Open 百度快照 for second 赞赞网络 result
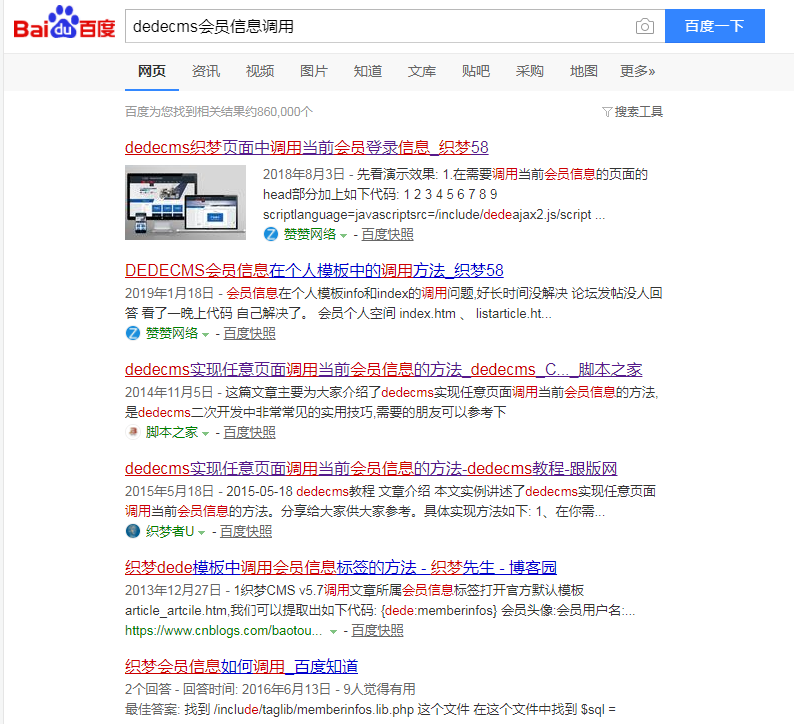The width and height of the screenshot is (794, 724). pyautogui.click(x=250, y=334)
